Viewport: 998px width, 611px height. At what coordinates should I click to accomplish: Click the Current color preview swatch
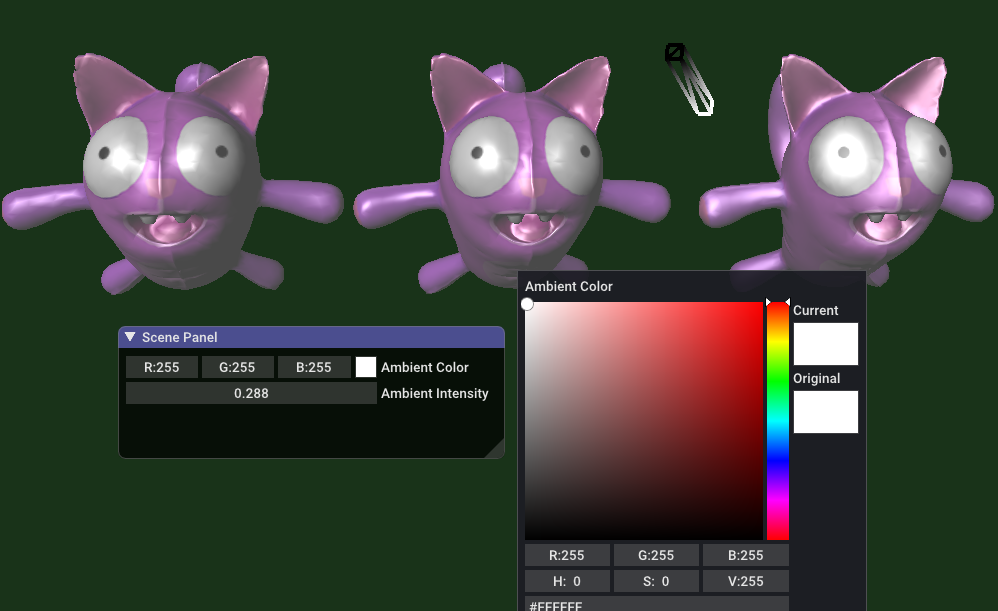point(826,344)
